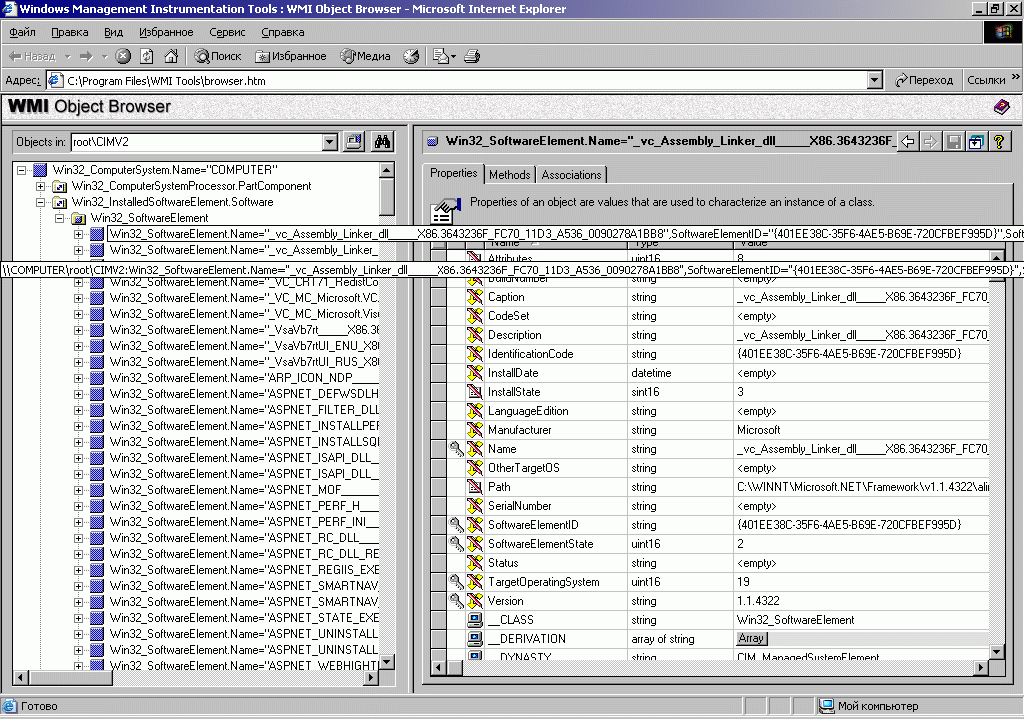Click the Version value 1.1.4322

point(758,601)
